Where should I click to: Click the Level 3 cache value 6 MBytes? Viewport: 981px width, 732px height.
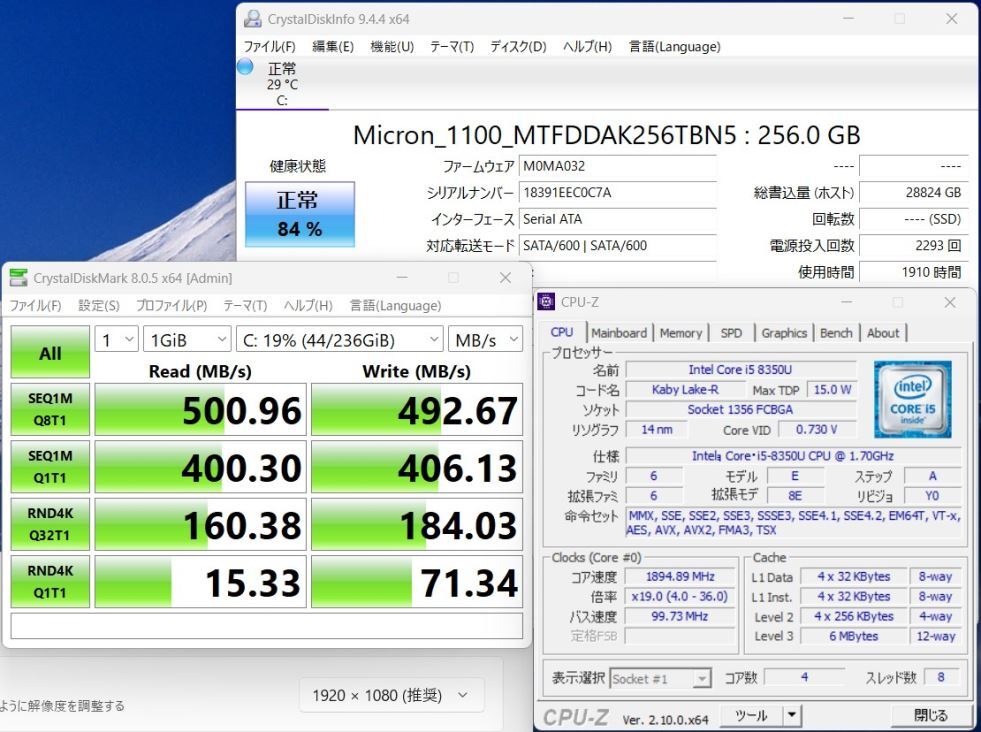853,636
